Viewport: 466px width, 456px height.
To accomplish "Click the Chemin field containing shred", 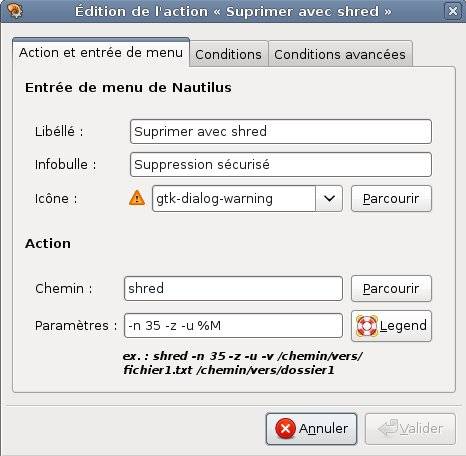I will 233,288.
